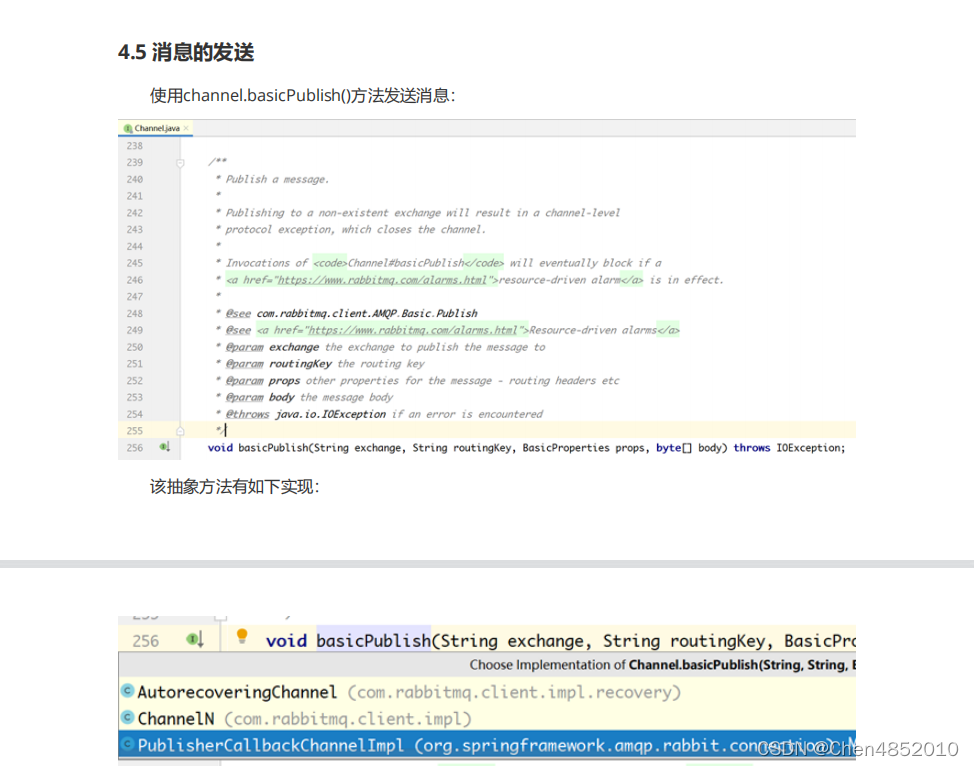Click line number 250 in the gutter
The height and width of the screenshot is (766, 974).
(135, 347)
